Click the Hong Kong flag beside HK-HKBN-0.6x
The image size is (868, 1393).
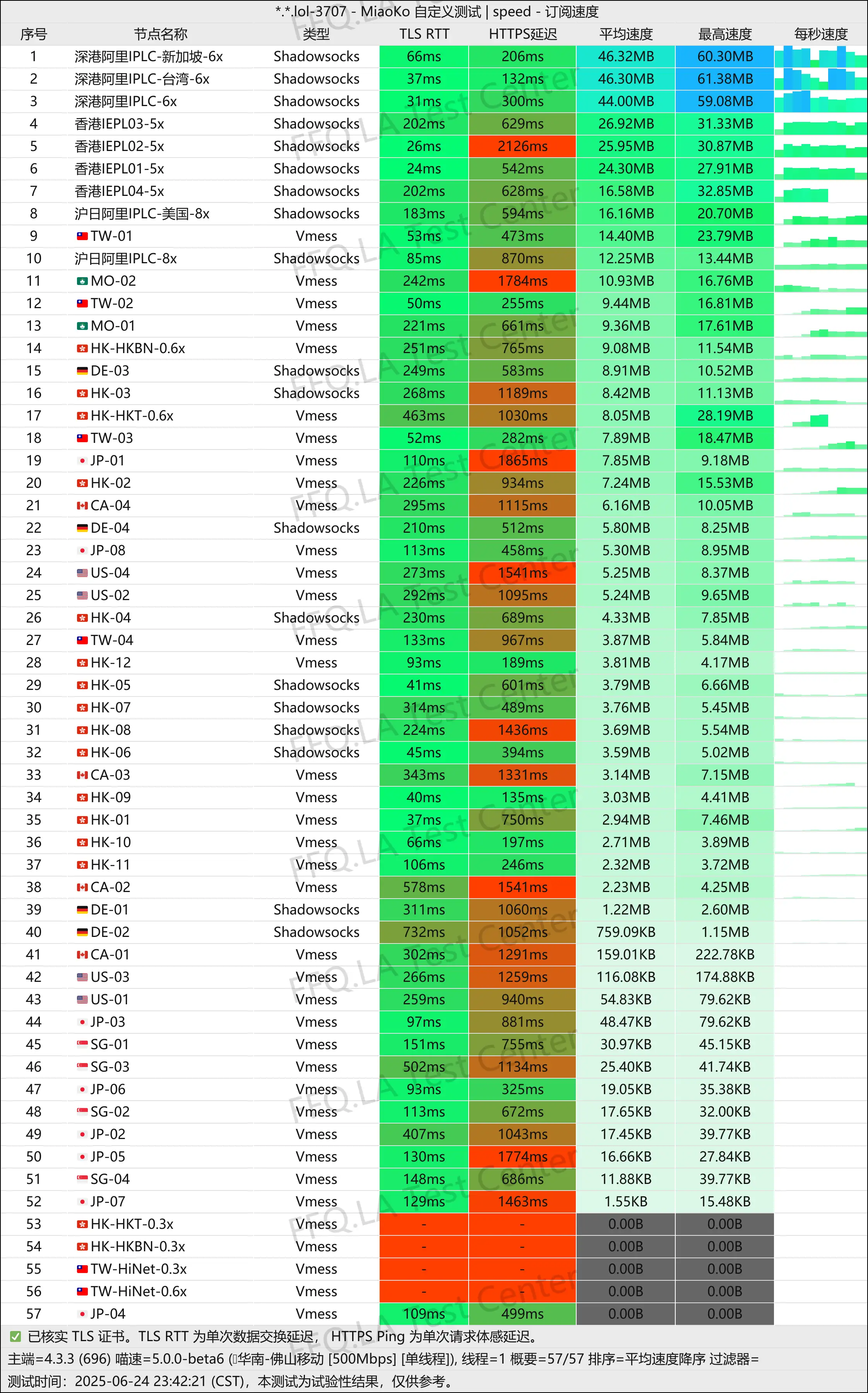pos(82,348)
